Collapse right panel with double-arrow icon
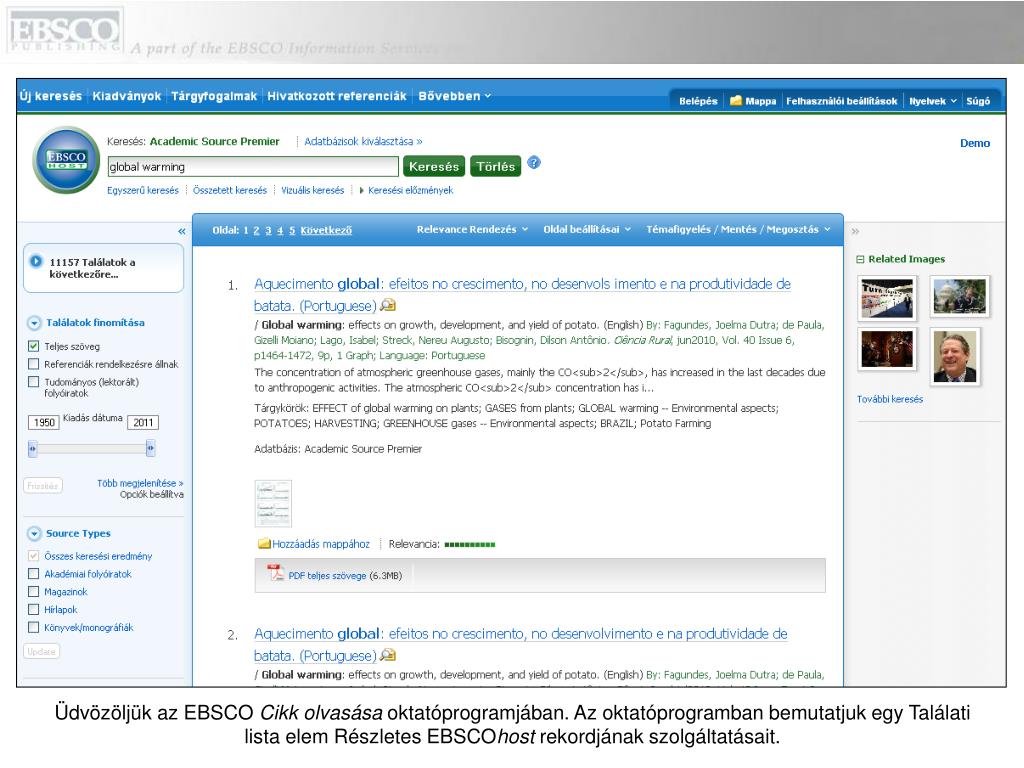 [x=856, y=231]
